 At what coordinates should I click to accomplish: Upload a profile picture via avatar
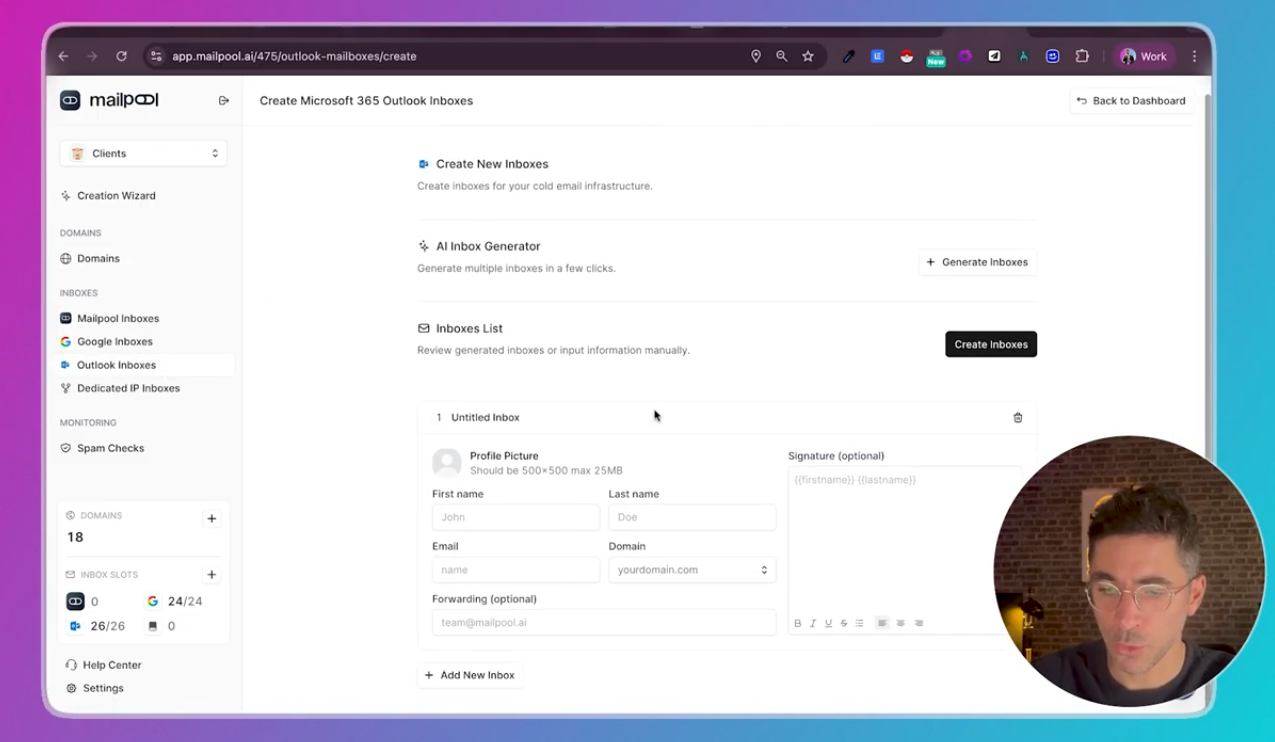(x=446, y=462)
